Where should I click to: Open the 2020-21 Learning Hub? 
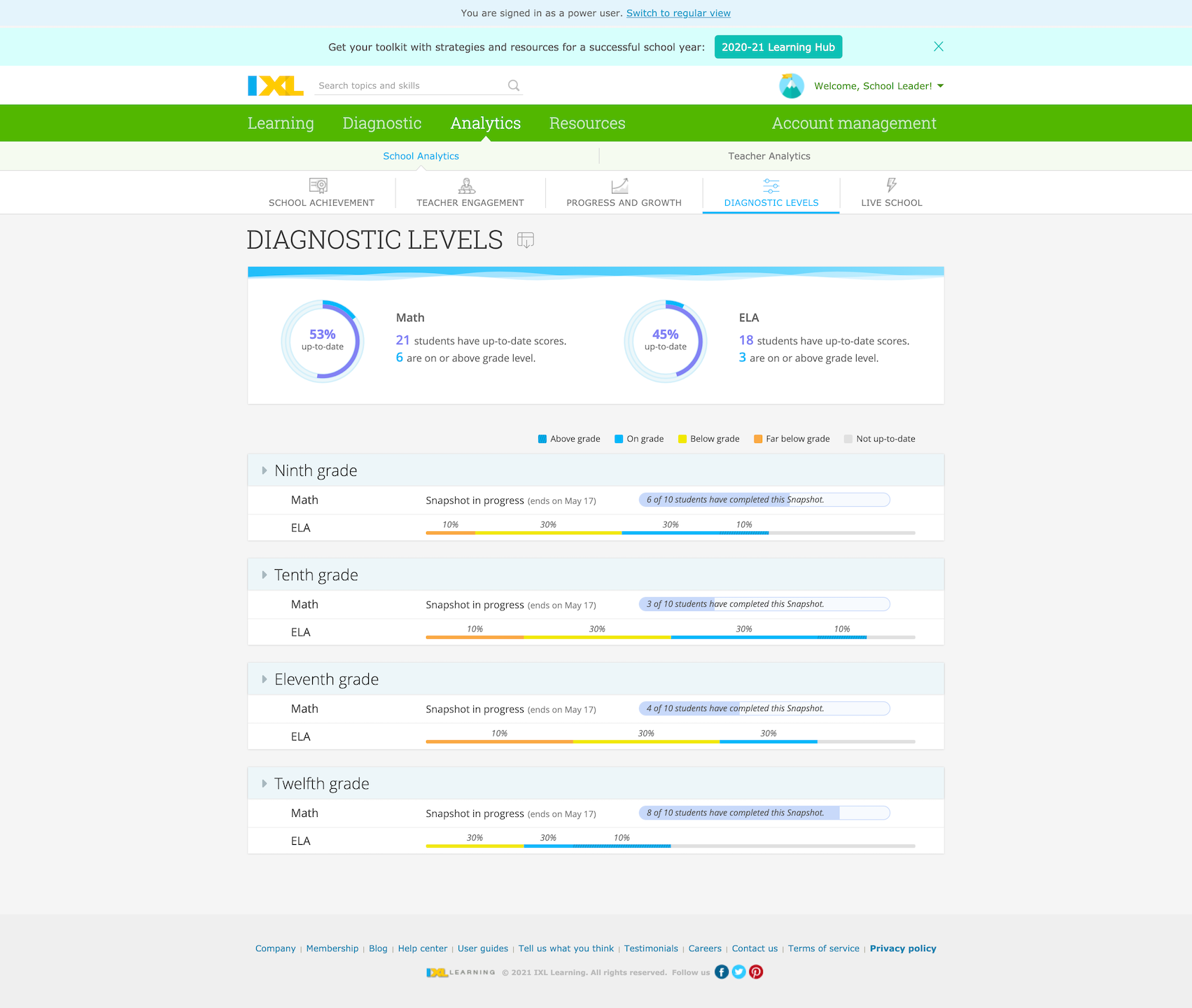(x=778, y=46)
